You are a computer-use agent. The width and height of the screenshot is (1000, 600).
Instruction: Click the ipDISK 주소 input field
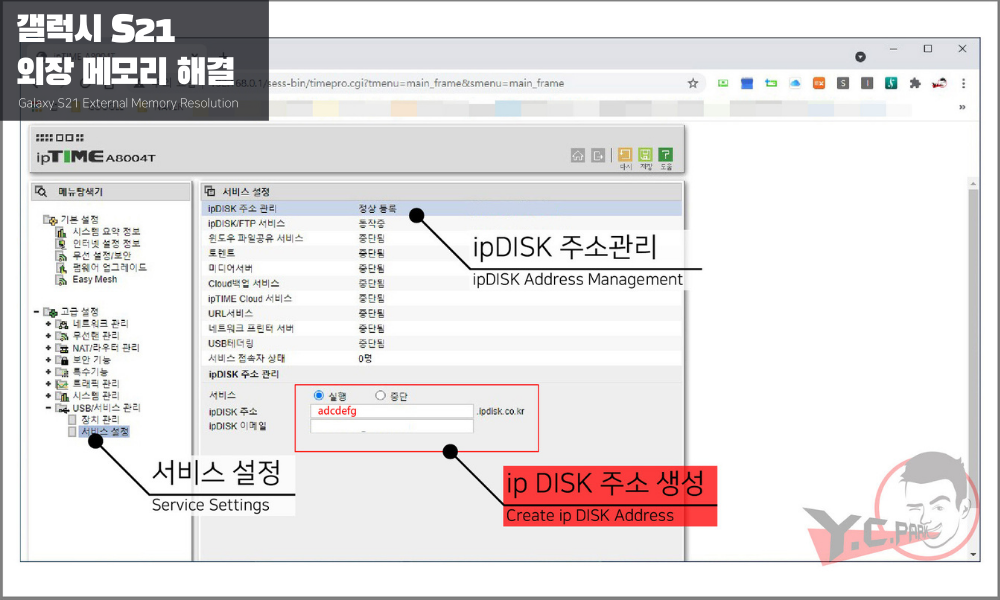[392, 411]
